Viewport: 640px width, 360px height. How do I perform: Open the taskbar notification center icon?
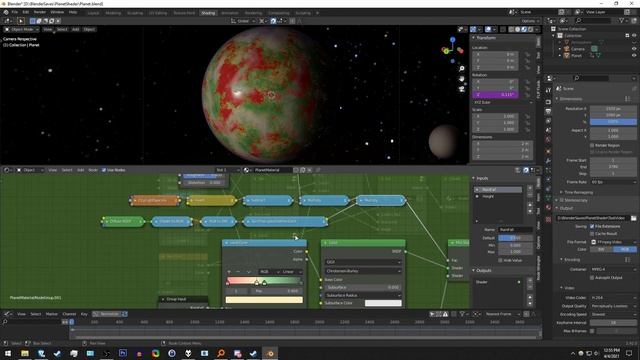(x=629, y=353)
